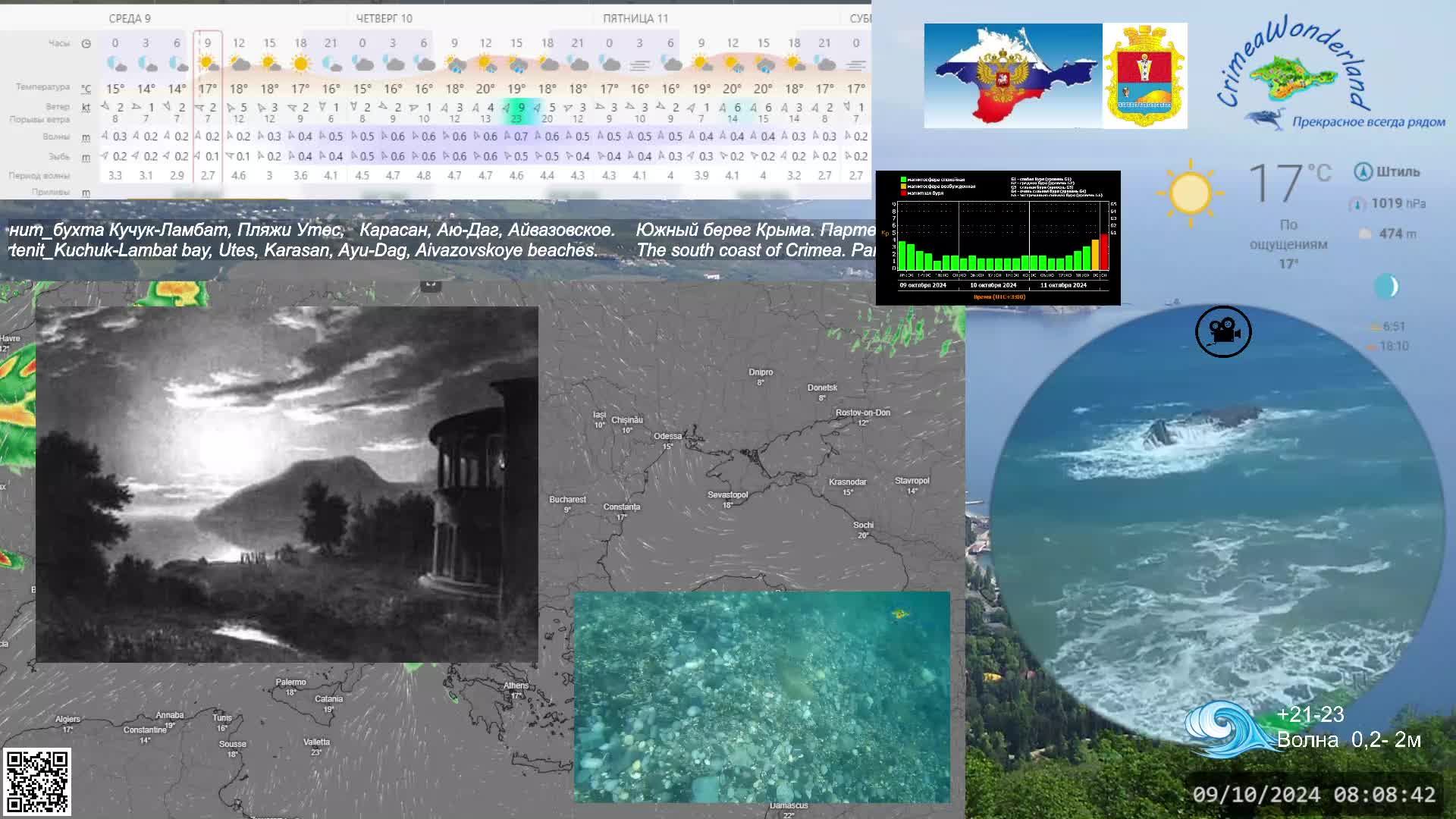Click the Palermo label on the map
The height and width of the screenshot is (819, 1456).
290,682
